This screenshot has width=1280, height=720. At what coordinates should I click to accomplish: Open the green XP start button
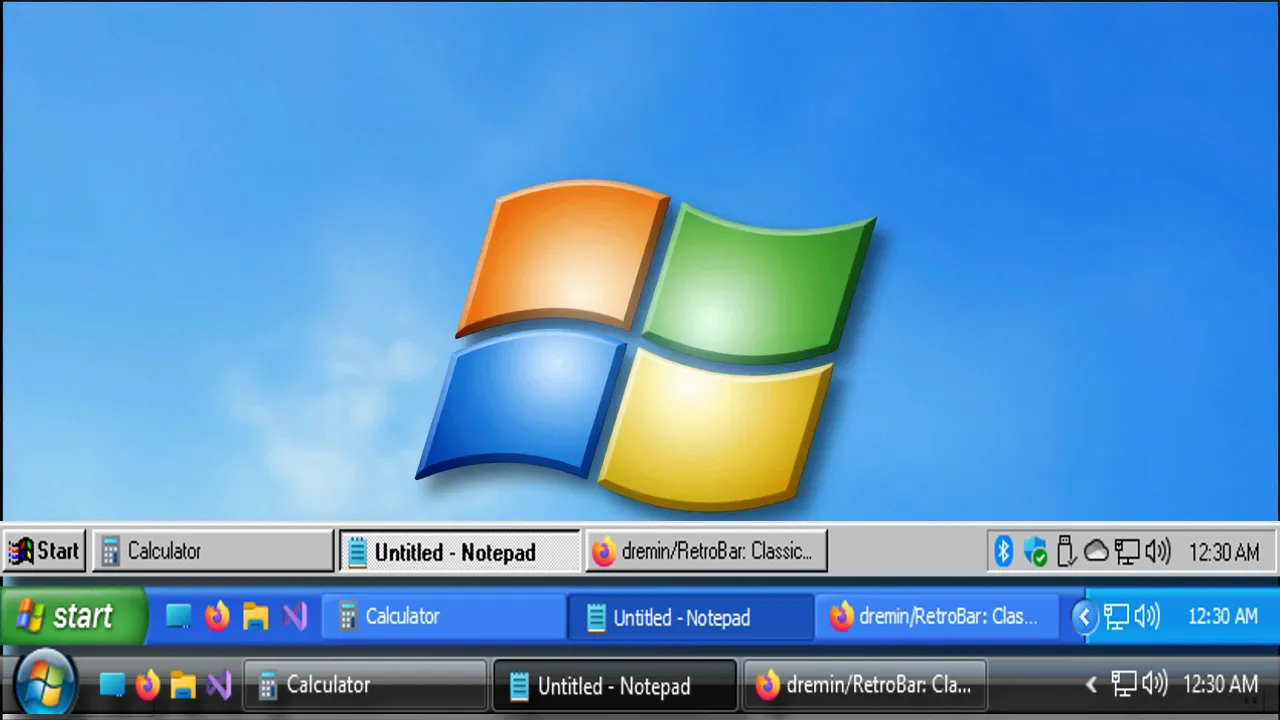click(x=73, y=616)
